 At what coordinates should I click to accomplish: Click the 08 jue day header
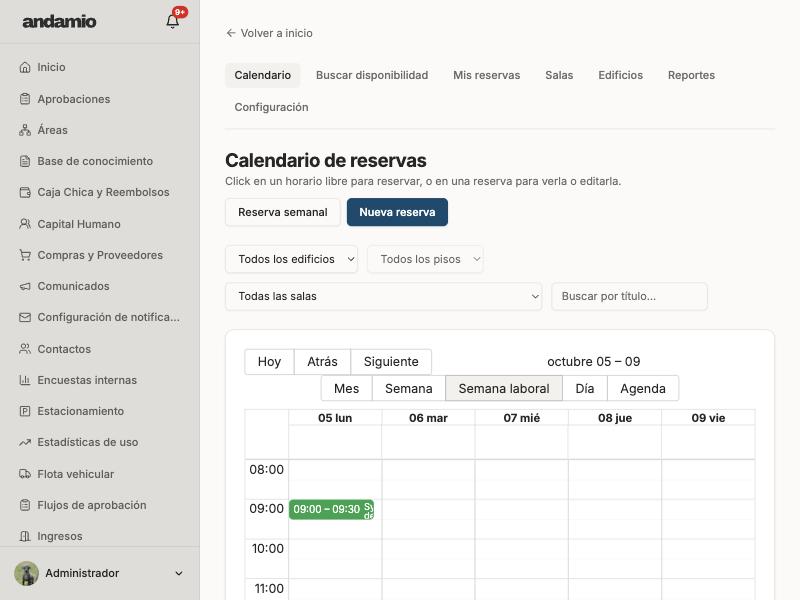[x=615, y=418]
